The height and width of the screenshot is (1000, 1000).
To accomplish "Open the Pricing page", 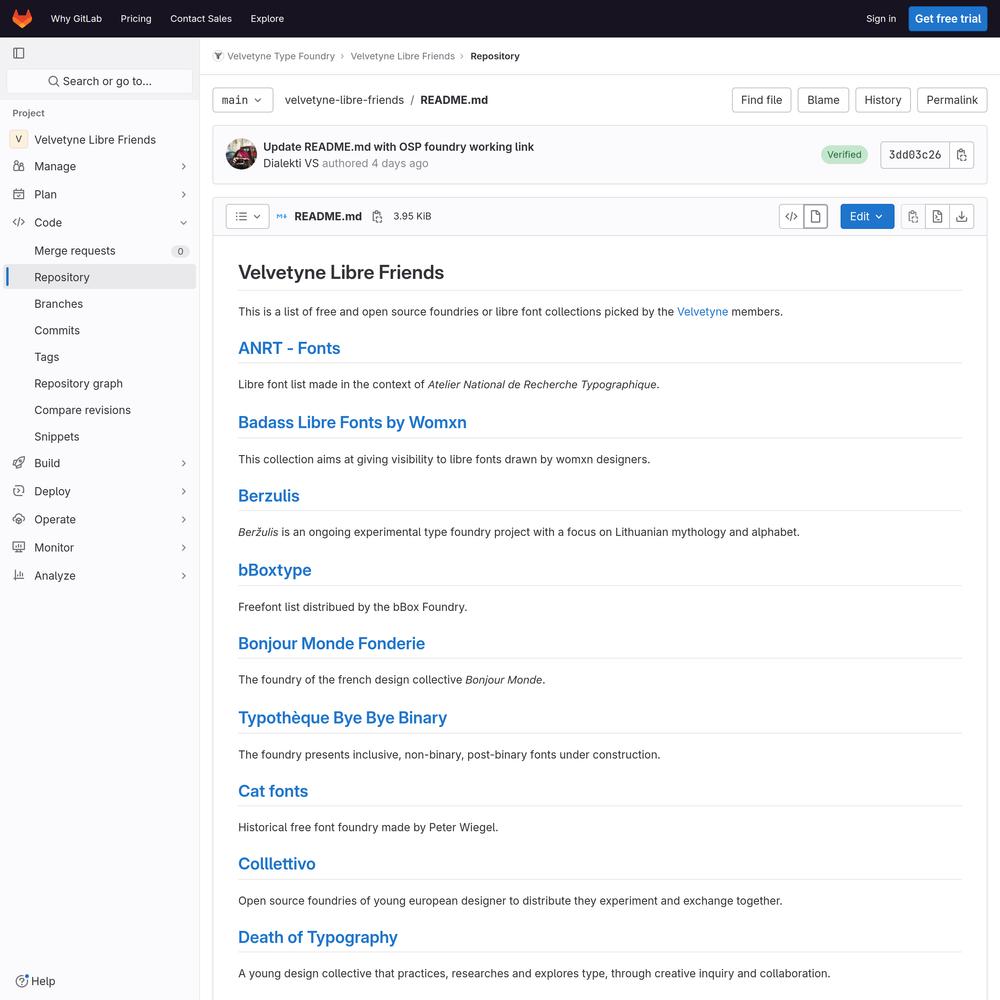I will (136, 18).
